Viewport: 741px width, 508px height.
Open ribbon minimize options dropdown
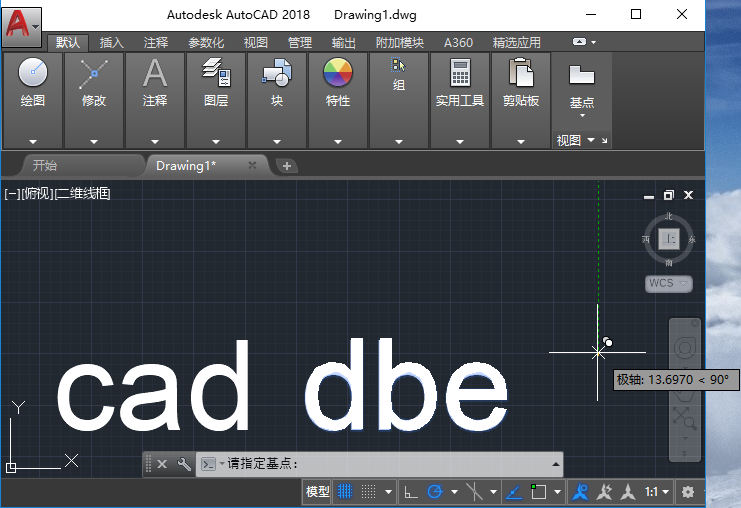(594, 42)
